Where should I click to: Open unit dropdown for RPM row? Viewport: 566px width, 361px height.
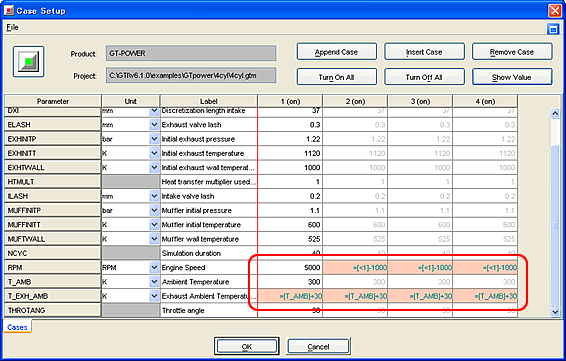click(x=154, y=268)
